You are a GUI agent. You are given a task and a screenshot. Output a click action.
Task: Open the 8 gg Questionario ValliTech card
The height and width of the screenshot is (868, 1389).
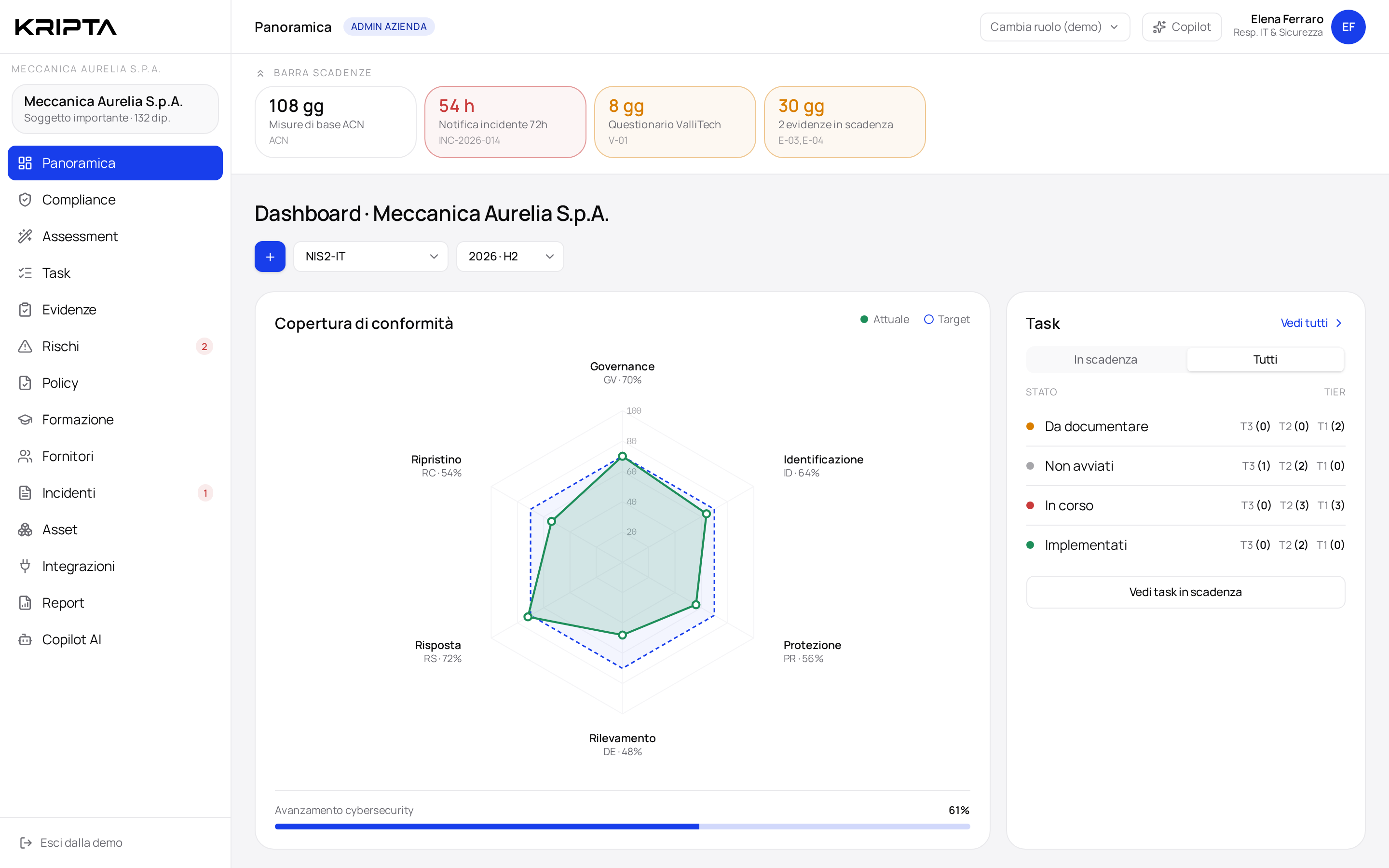click(x=674, y=122)
